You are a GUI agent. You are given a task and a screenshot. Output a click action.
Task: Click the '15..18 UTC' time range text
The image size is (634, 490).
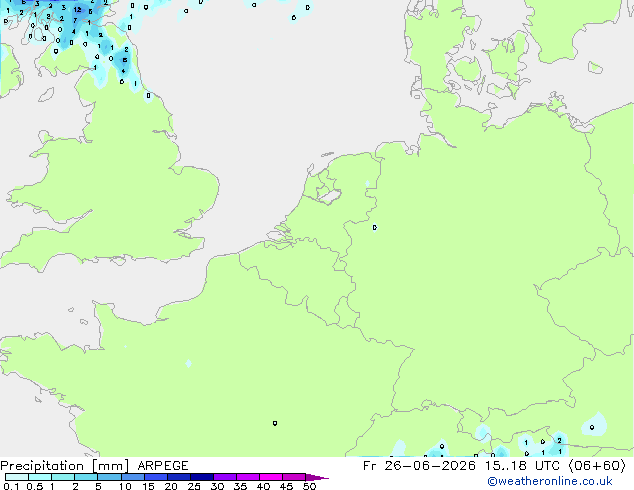(x=522, y=466)
